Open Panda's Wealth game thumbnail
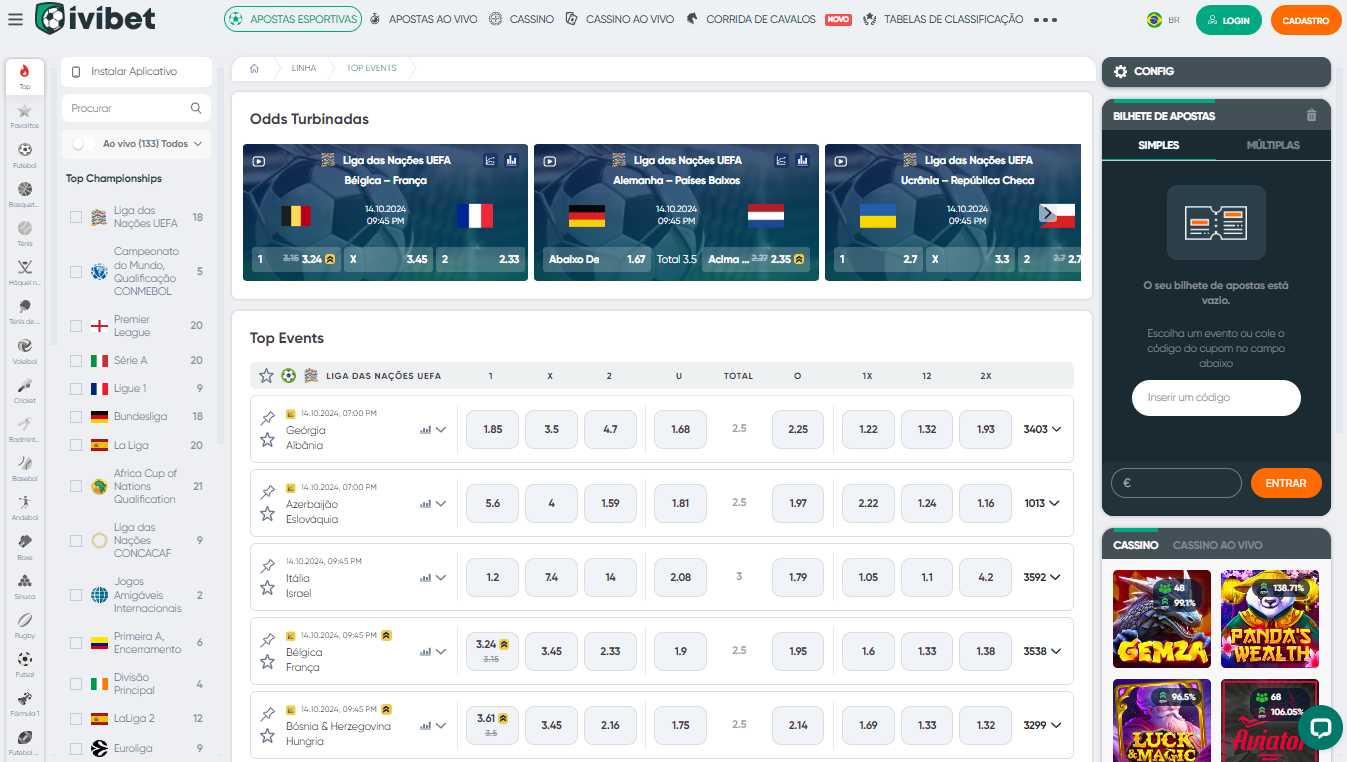Screen dimensions: 1347x762 pos(1270,619)
